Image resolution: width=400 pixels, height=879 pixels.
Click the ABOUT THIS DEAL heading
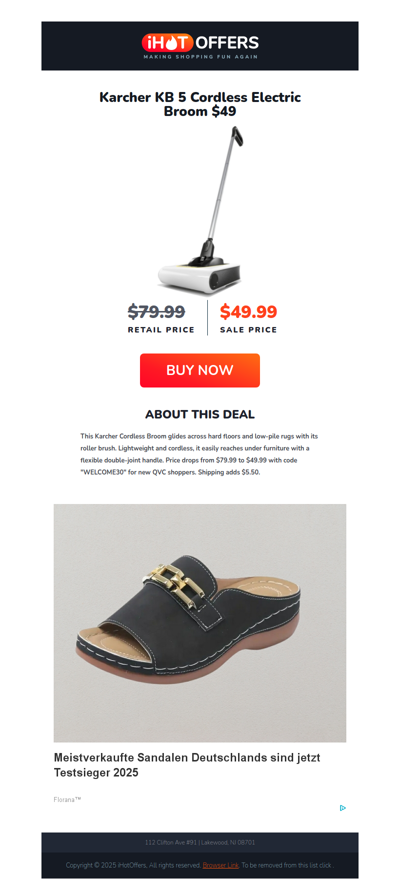point(200,414)
